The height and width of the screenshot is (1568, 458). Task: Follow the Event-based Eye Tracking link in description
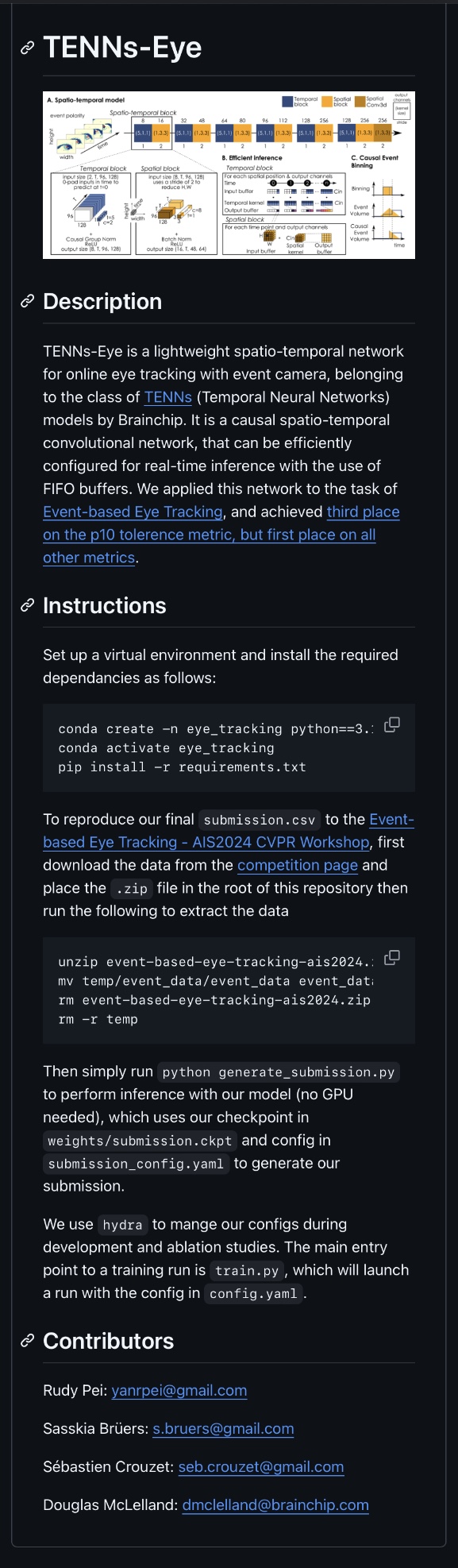pyautogui.click(x=133, y=512)
